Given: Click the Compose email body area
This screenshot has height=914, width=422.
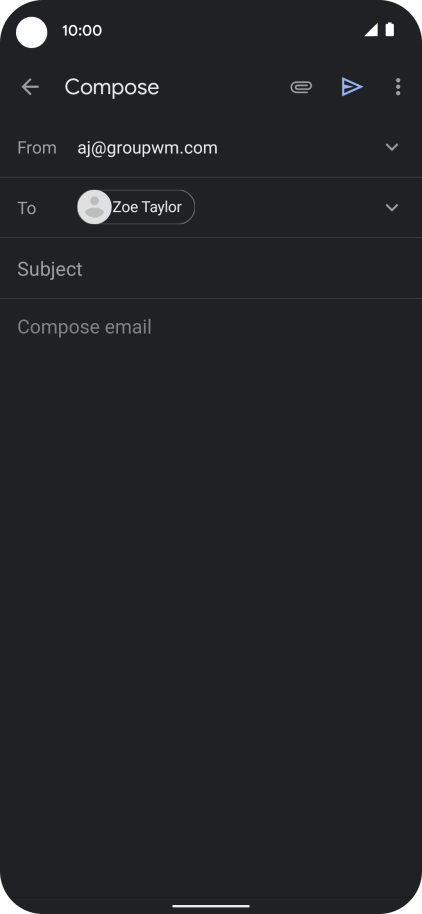Looking at the screenshot, I should pos(211,525).
